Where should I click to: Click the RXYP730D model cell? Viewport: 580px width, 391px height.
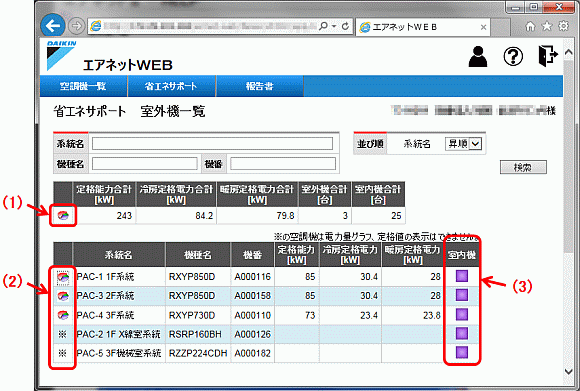198,315
